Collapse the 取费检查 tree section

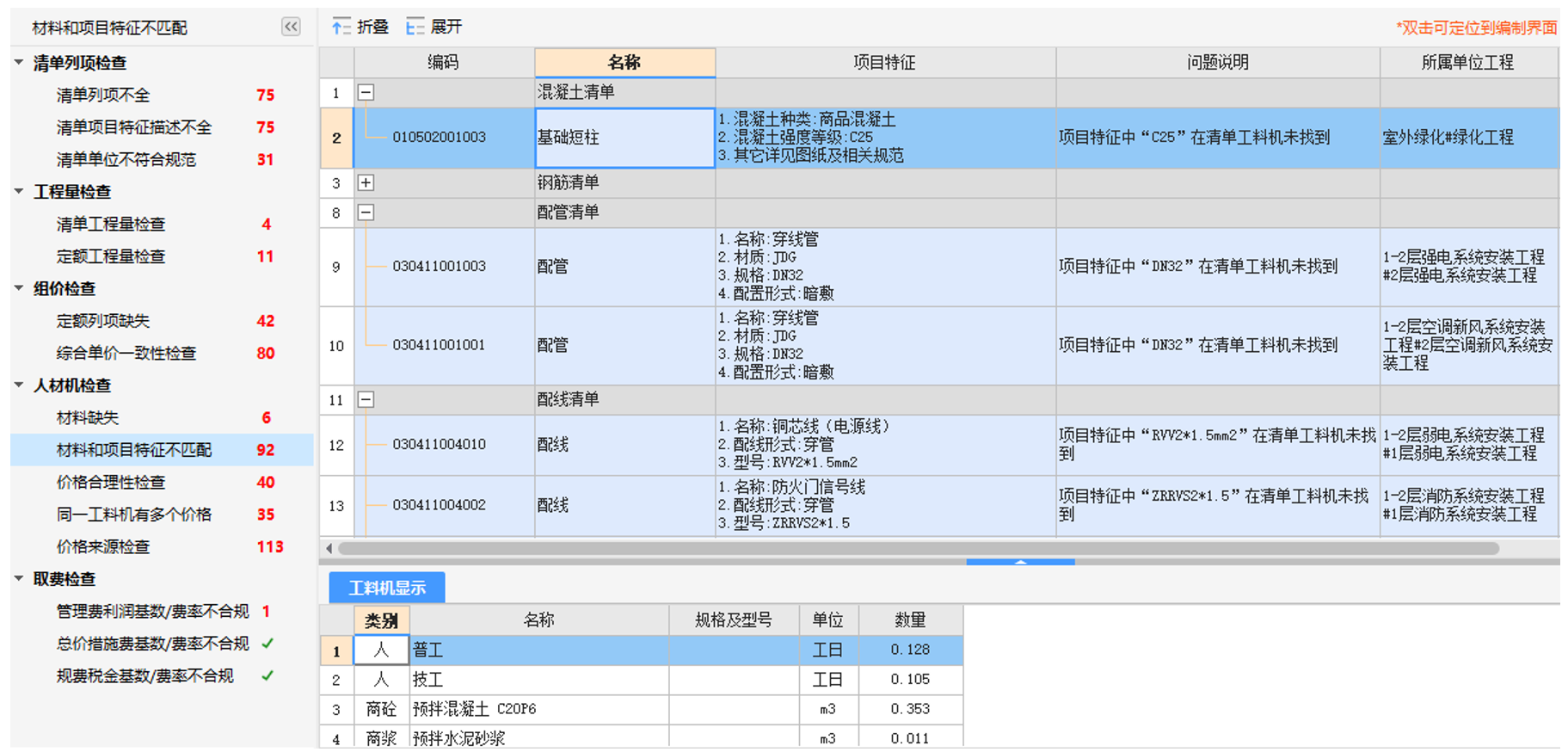click(19, 578)
